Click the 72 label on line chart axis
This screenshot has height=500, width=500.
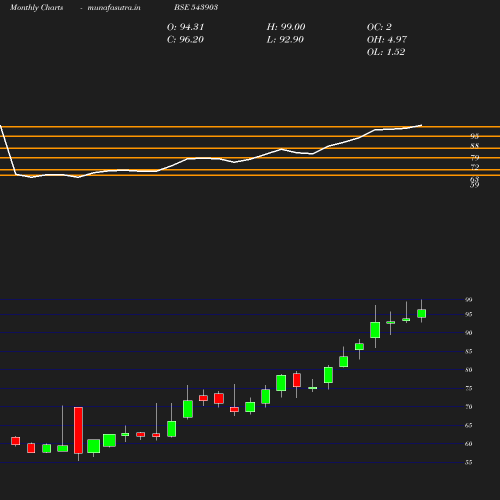(475, 167)
